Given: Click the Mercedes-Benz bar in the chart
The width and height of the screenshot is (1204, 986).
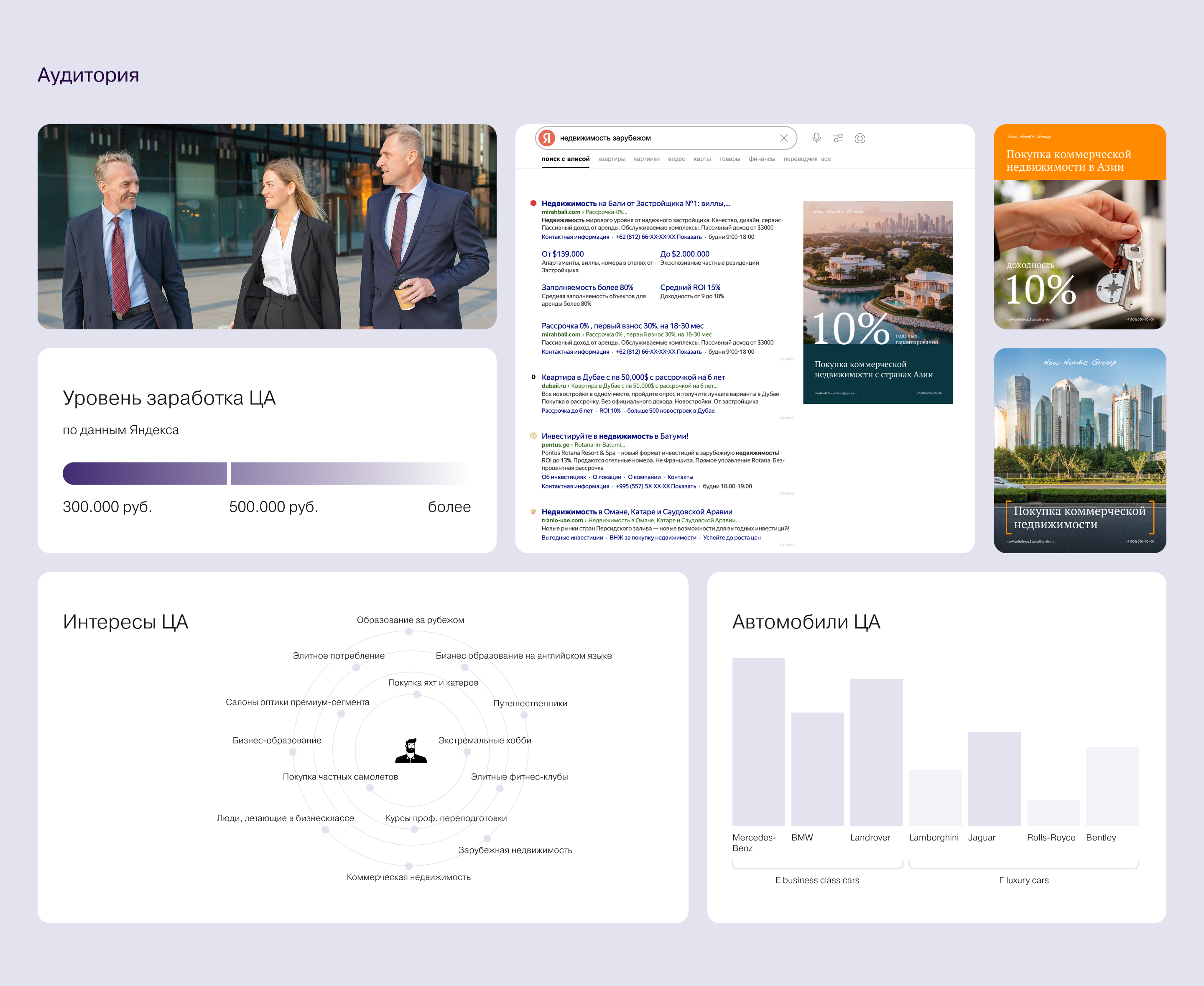Looking at the screenshot, I should (x=758, y=741).
